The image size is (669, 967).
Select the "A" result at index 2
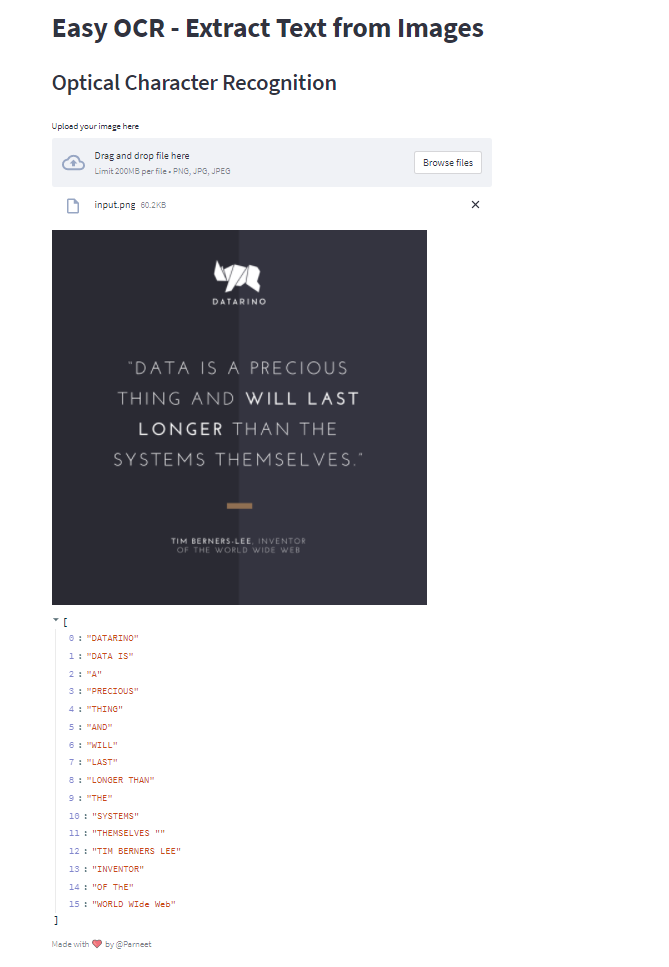point(94,674)
